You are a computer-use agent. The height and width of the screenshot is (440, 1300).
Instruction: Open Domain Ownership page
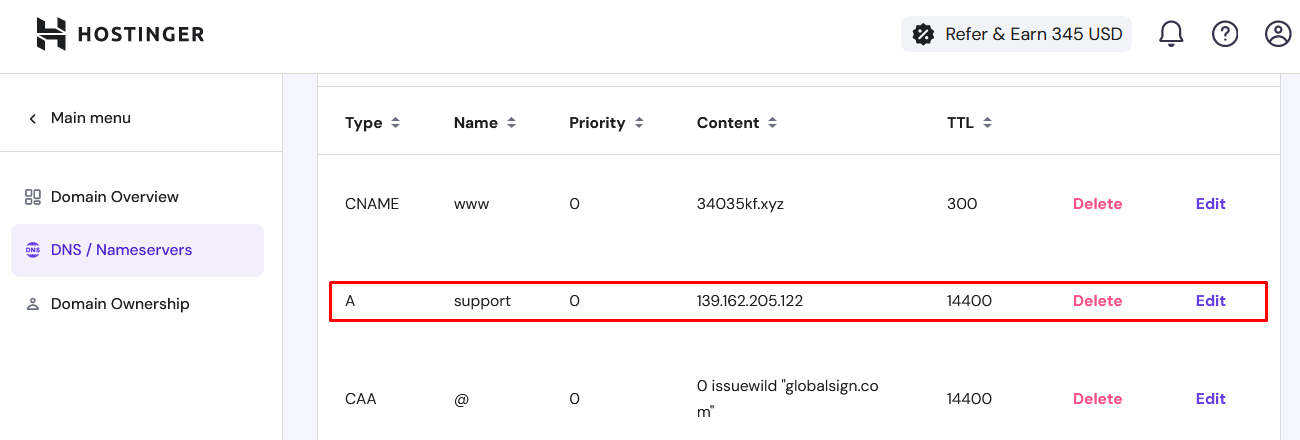click(120, 304)
